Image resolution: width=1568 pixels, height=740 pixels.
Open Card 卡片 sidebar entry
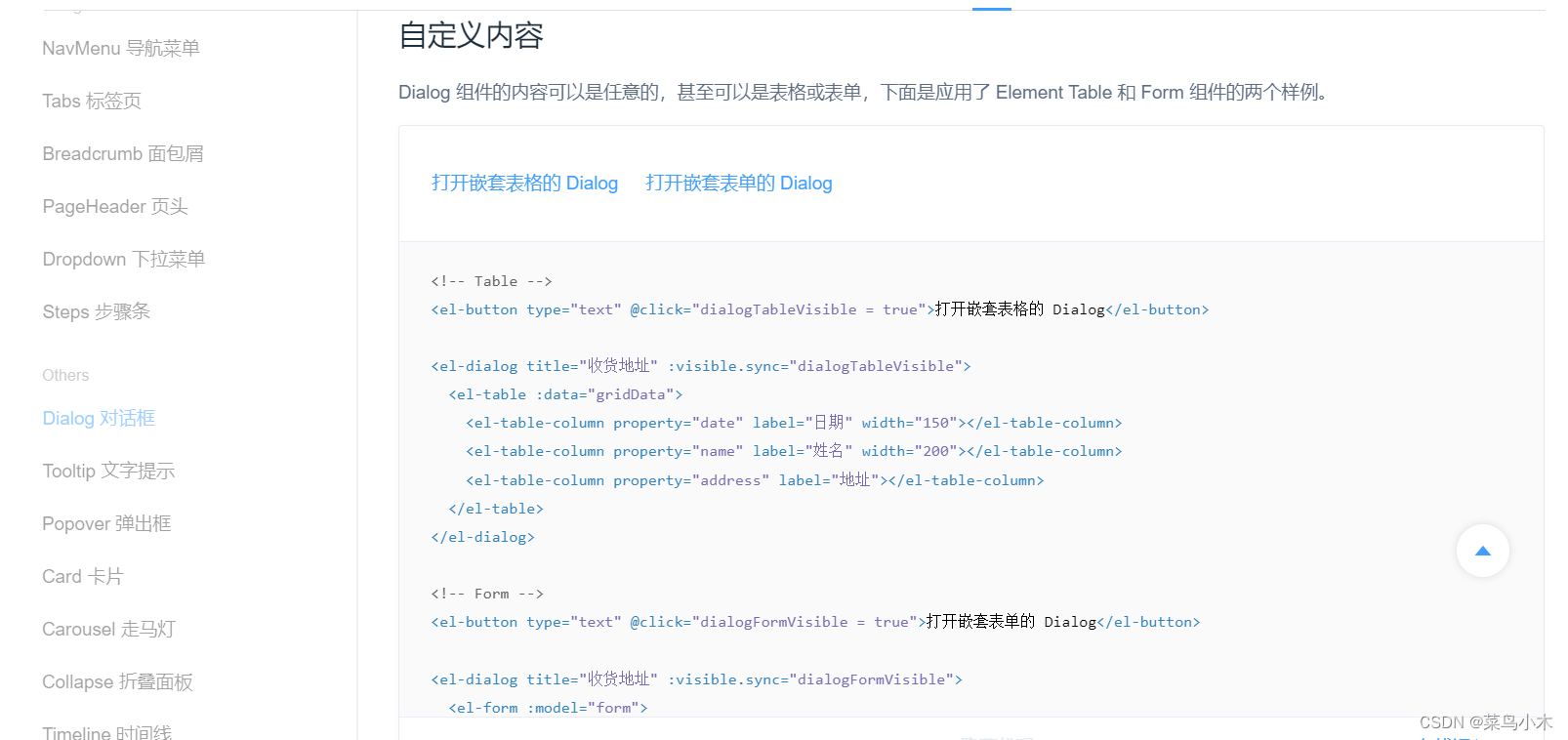tap(83, 576)
